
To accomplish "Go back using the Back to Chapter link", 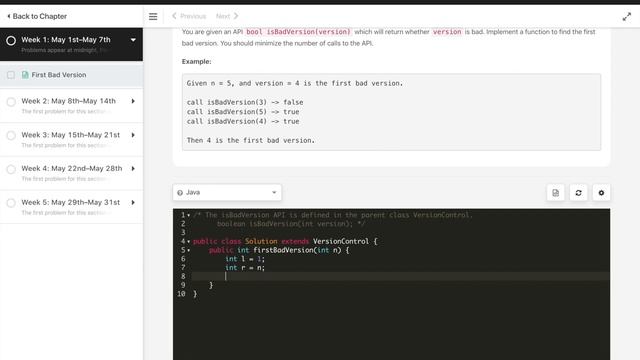I will 37,16.
